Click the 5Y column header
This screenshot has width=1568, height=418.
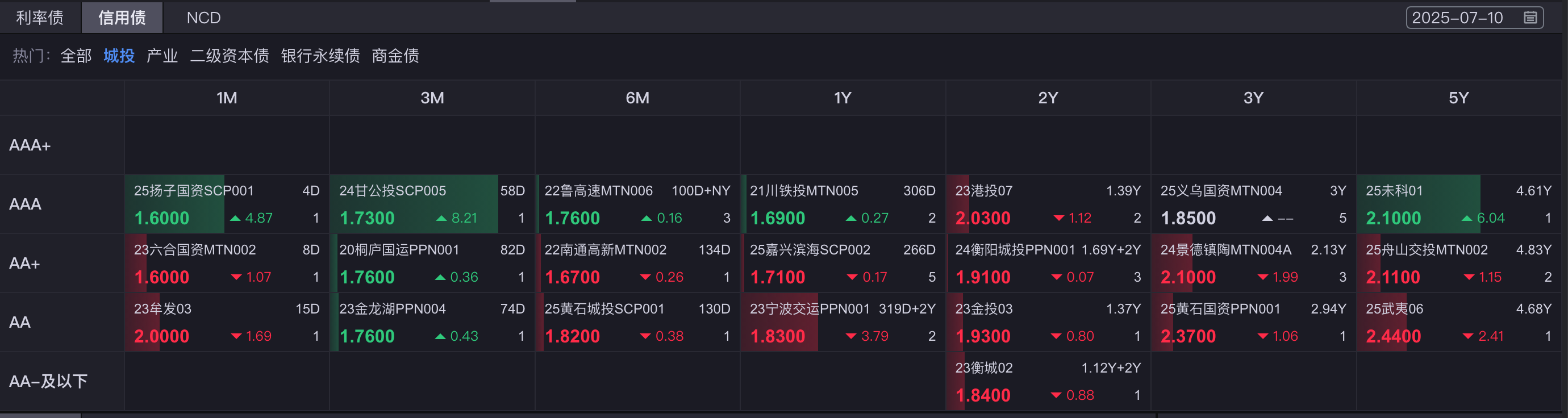pyautogui.click(x=1459, y=98)
